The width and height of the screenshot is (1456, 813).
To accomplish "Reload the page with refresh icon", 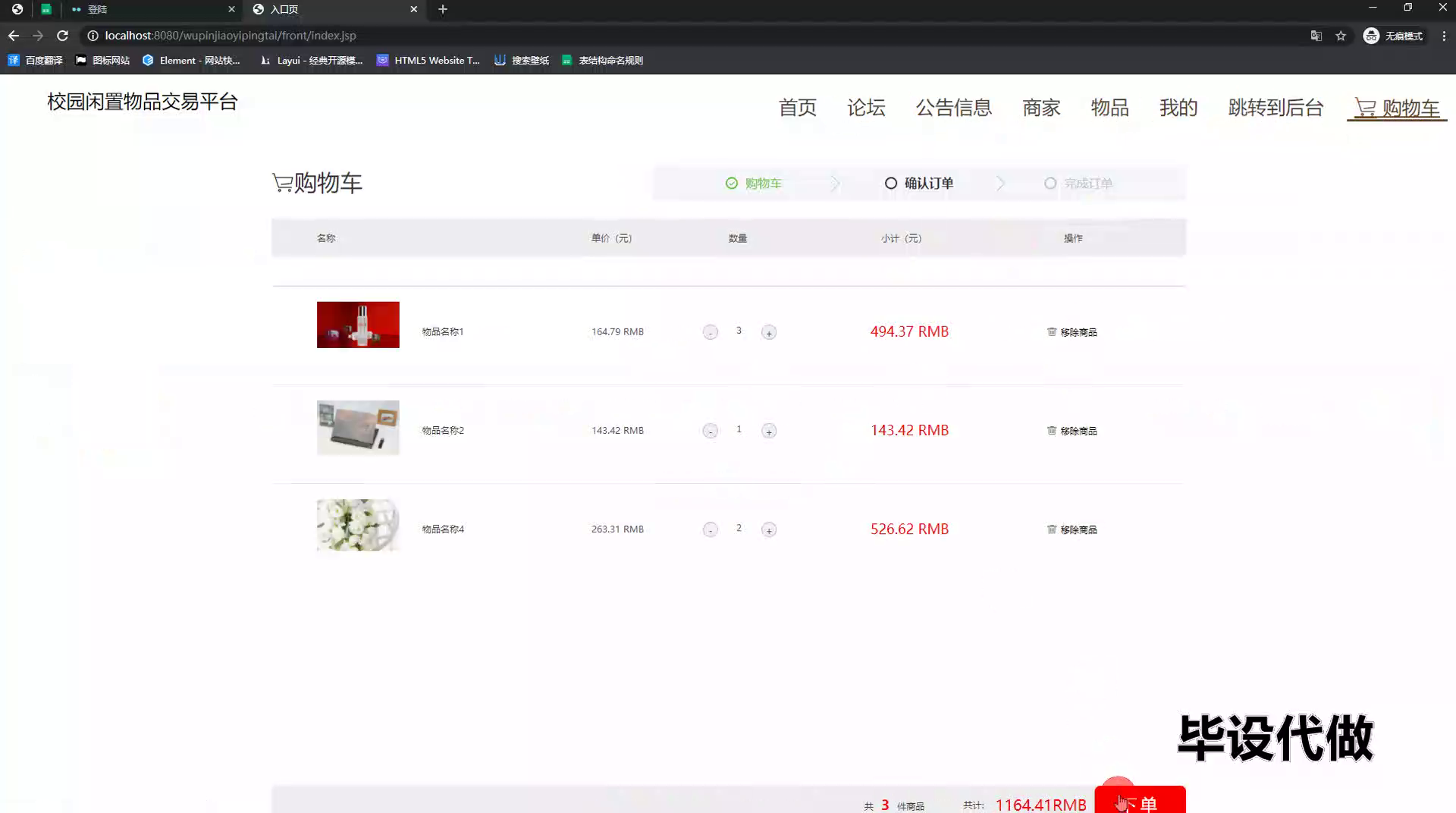I will pos(63,36).
